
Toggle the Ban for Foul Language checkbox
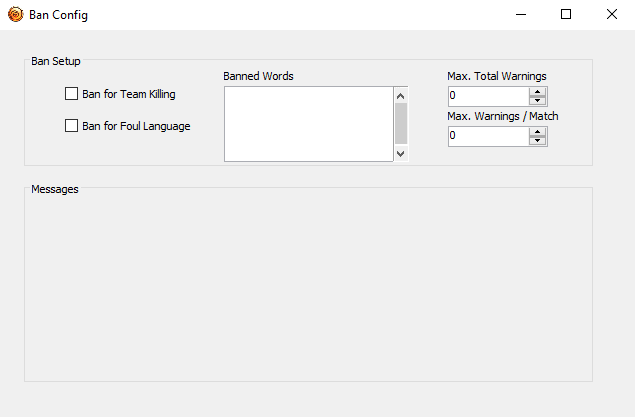[x=71, y=126]
